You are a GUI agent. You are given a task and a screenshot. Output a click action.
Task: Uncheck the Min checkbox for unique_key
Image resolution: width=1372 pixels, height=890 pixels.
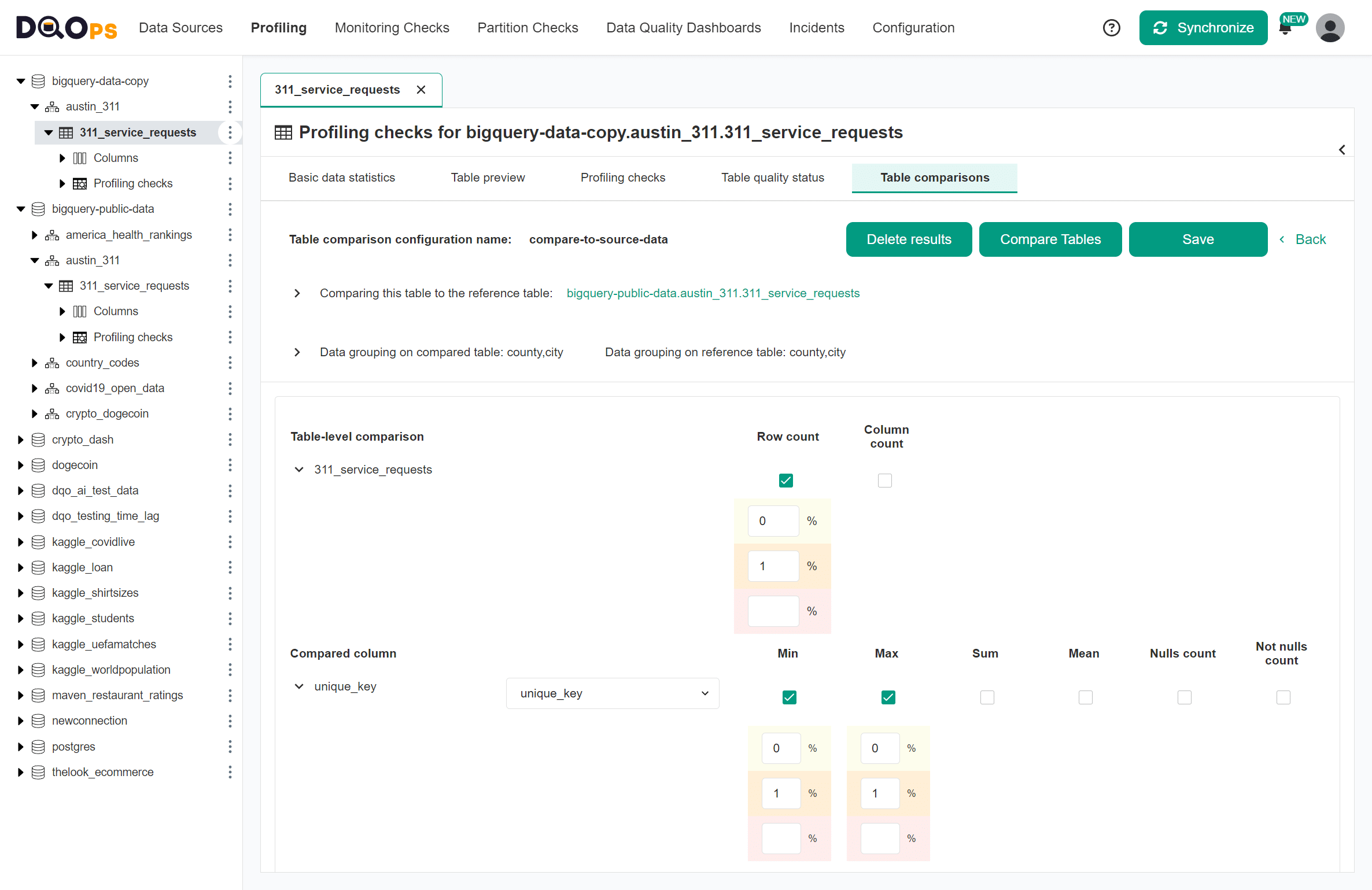pos(789,697)
